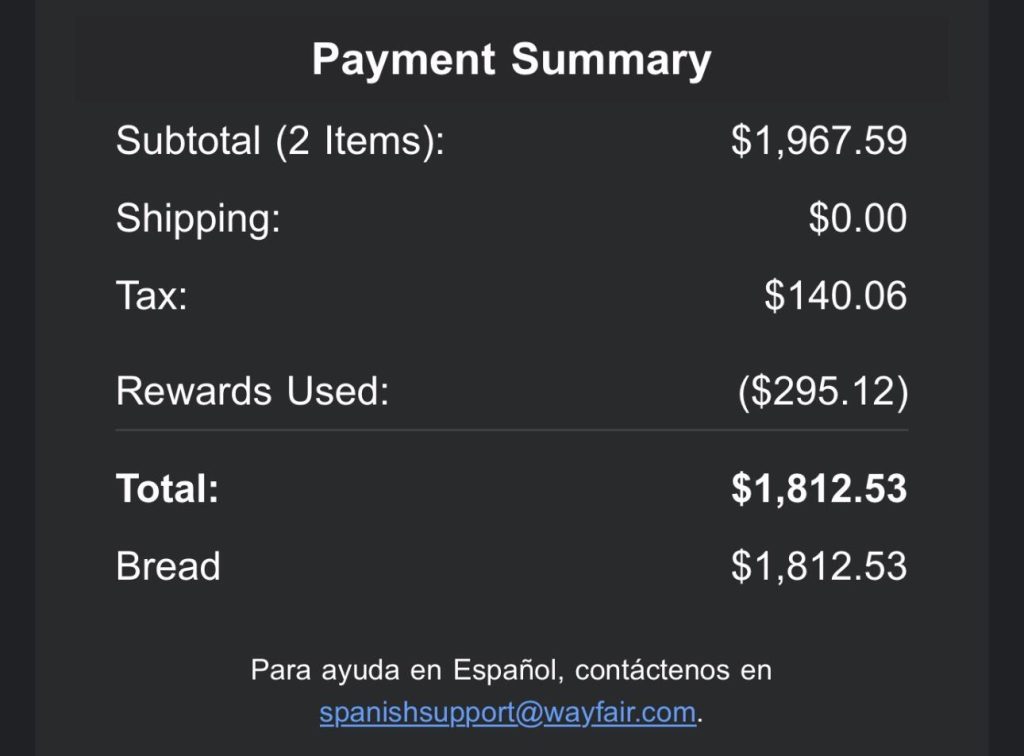
Task: Select the Subtotal label text
Action: 188,141
